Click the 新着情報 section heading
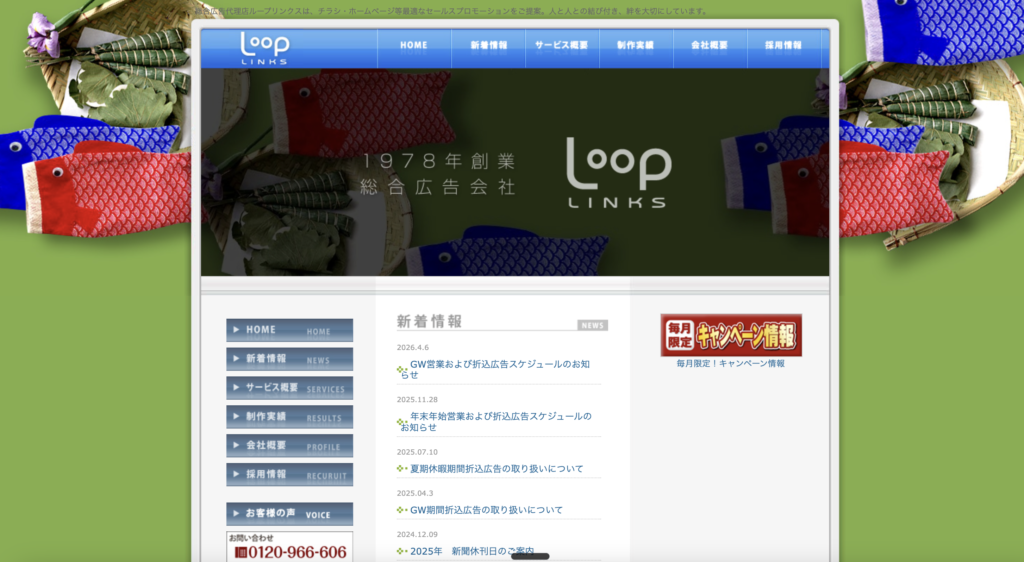Viewport: 1024px width, 562px height. click(429, 321)
